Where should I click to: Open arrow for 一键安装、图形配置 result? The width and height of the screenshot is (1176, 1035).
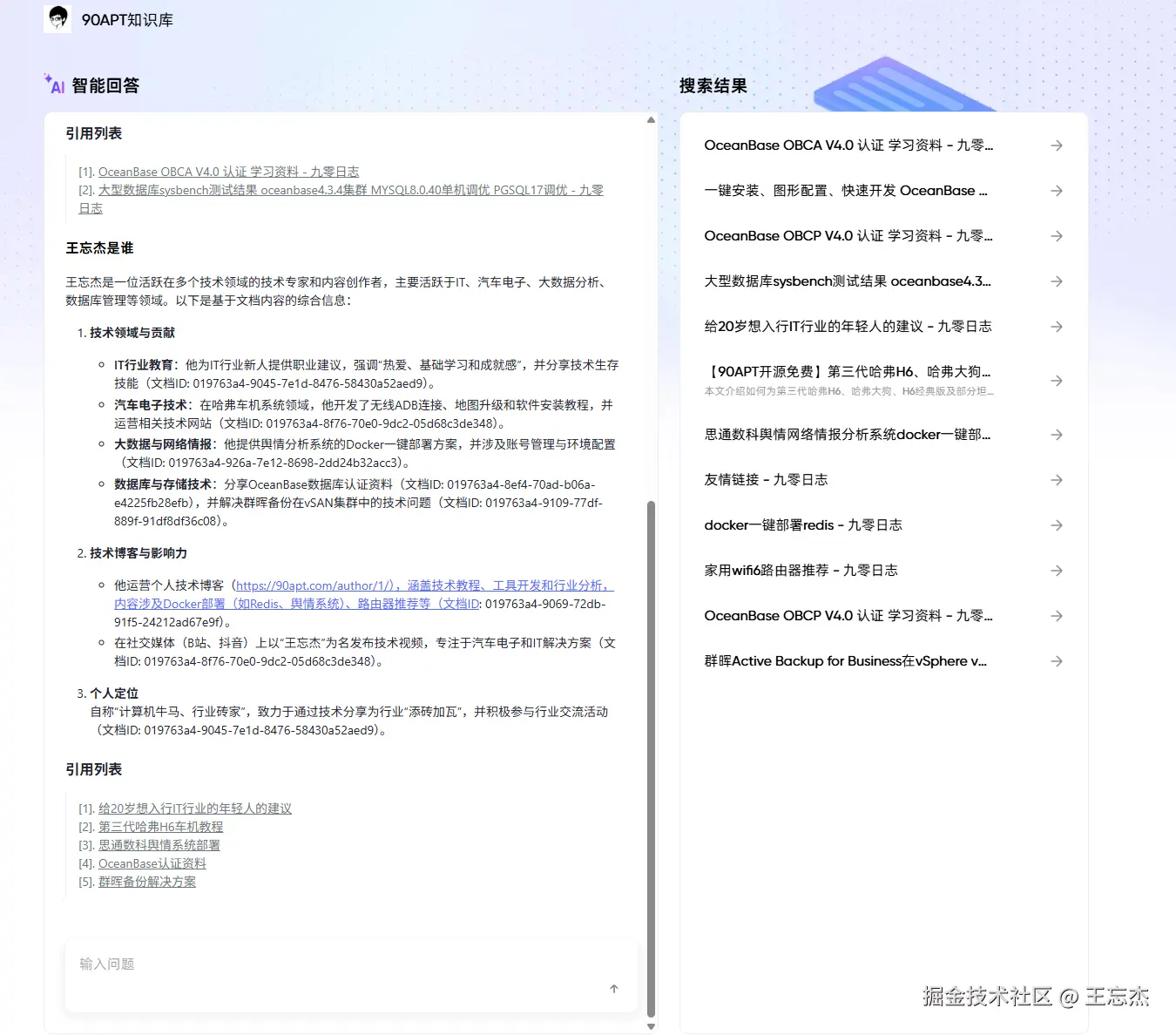[x=1056, y=191]
